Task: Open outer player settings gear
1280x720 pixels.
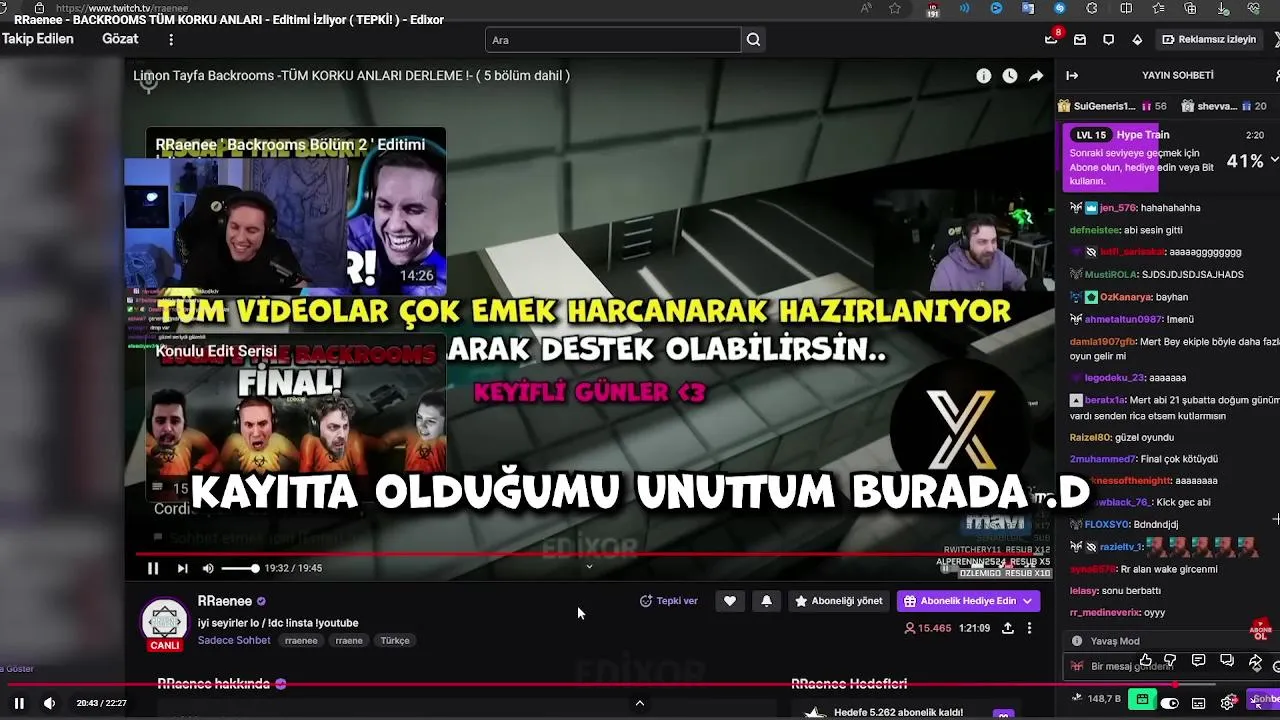Action: pyautogui.click(x=1227, y=703)
